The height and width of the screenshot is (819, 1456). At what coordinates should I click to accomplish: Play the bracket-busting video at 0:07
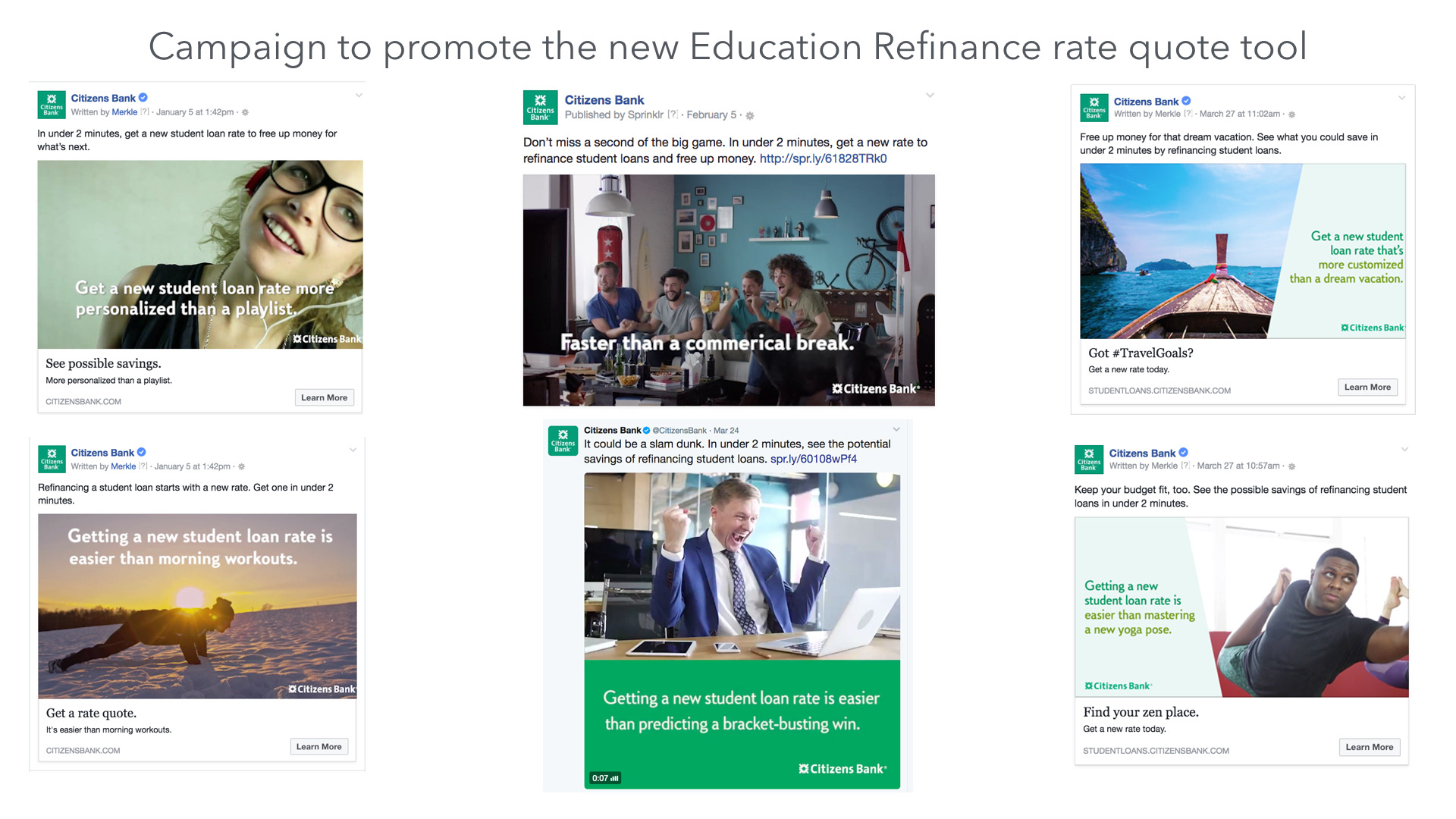pos(742,631)
